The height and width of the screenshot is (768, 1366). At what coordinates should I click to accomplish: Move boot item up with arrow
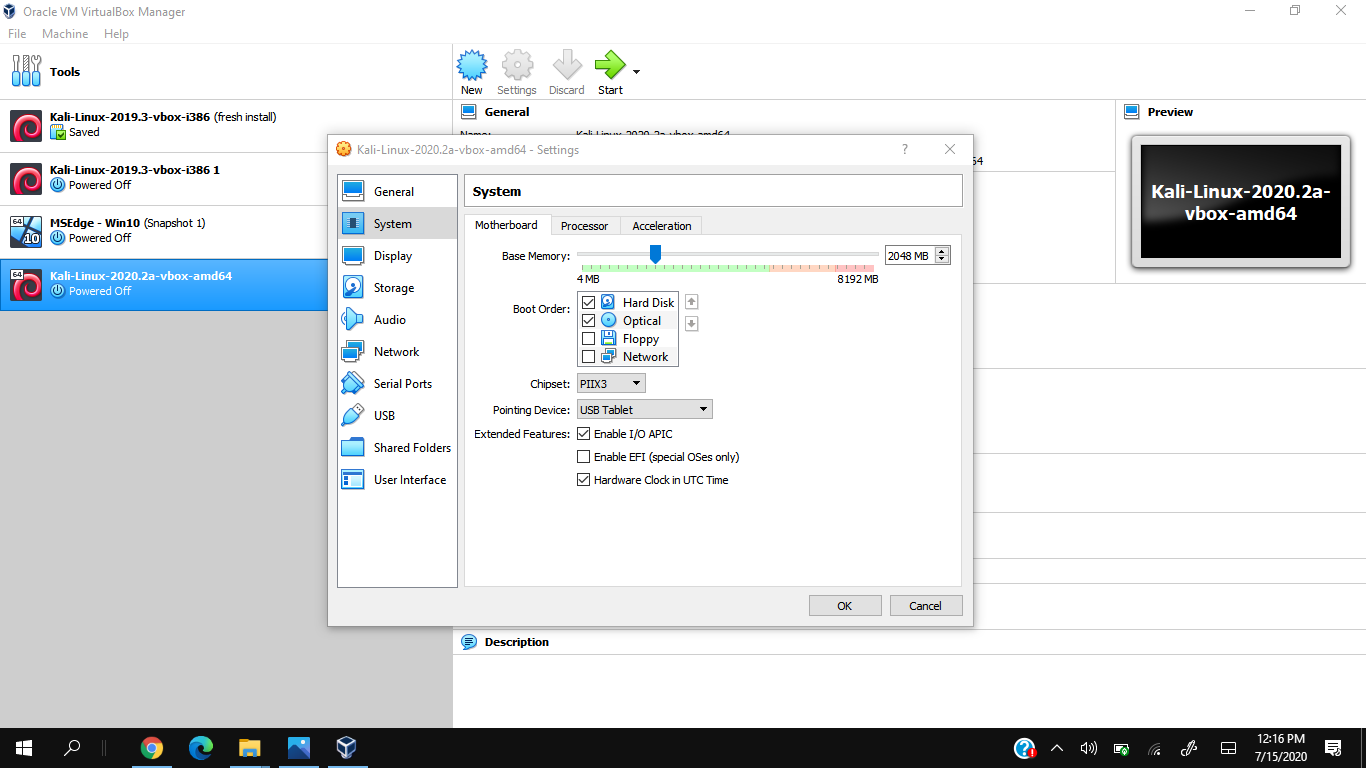tap(691, 302)
